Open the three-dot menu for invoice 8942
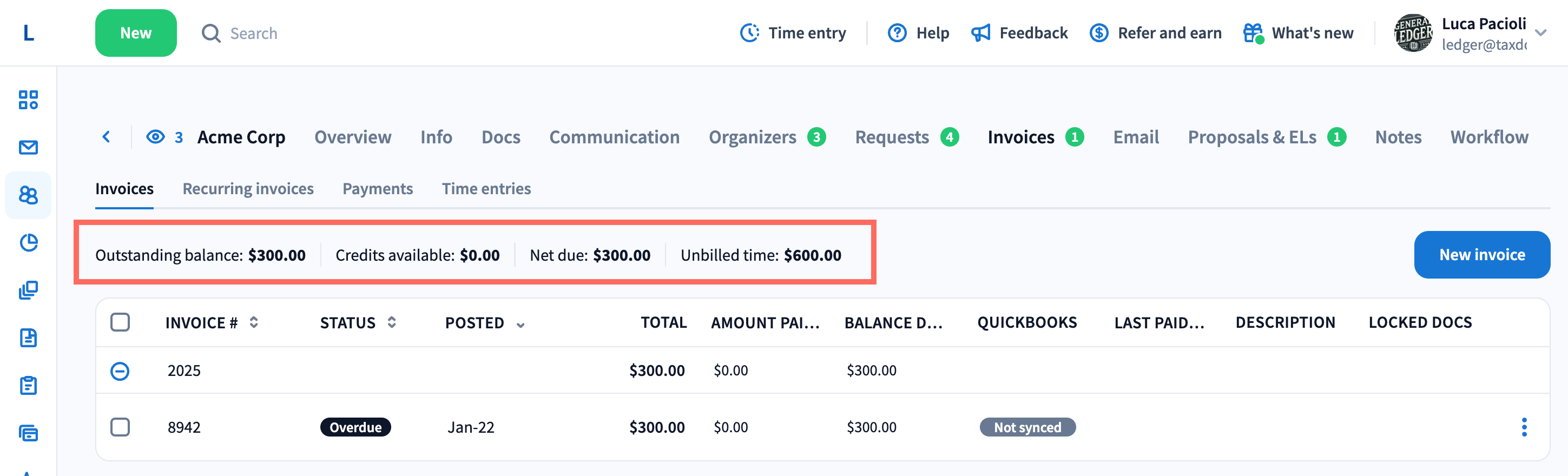This screenshot has height=476, width=1568. coord(1524,427)
